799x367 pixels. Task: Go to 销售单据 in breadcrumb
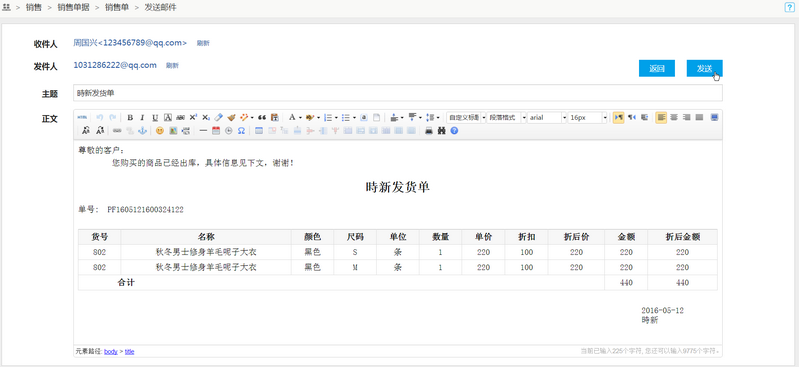[73, 8]
